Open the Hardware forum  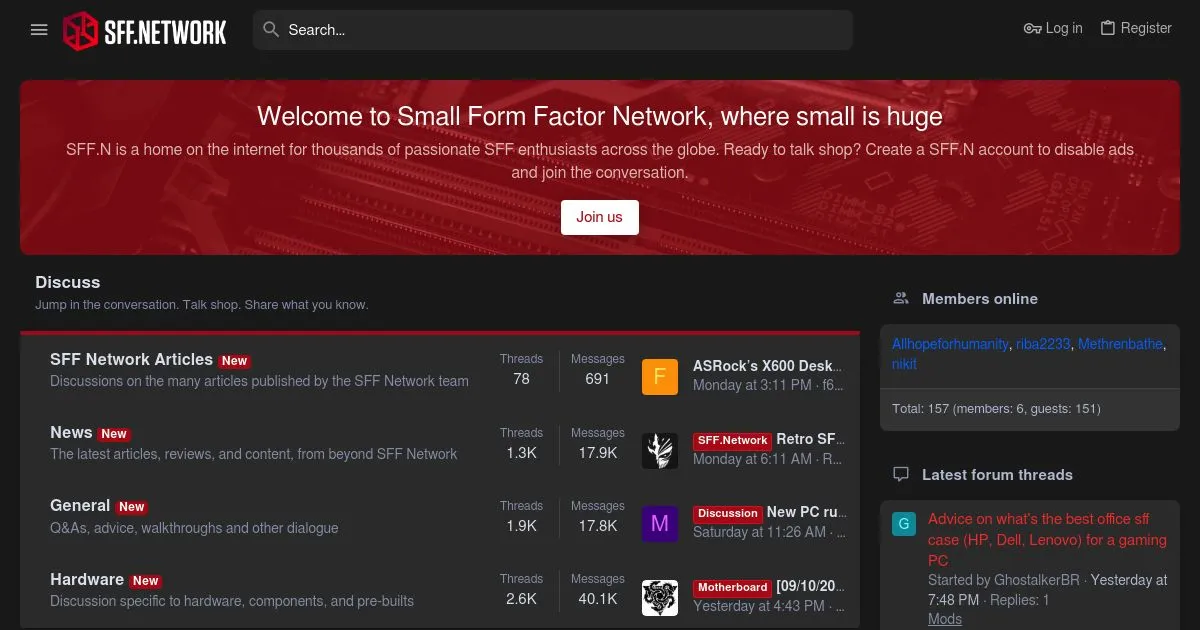[x=87, y=579]
